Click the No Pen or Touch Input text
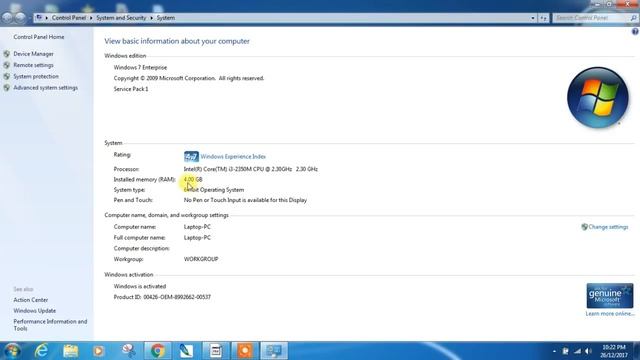 245,200
